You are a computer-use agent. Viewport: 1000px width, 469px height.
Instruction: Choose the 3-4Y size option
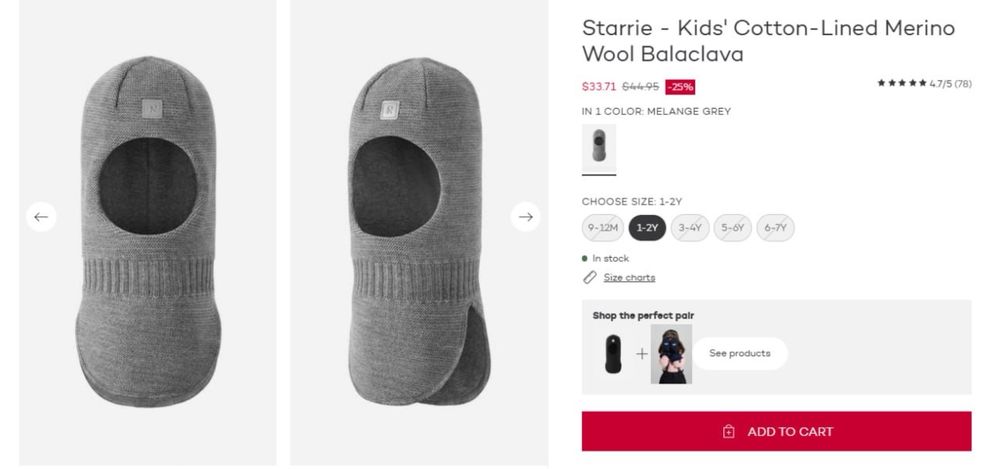pyautogui.click(x=690, y=228)
